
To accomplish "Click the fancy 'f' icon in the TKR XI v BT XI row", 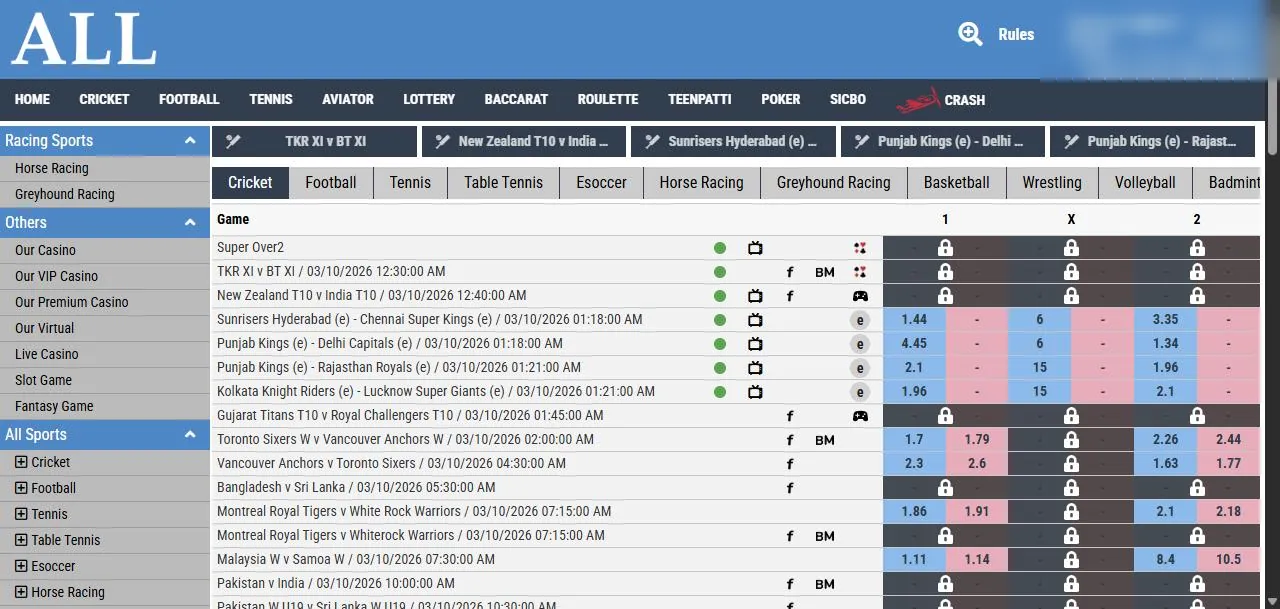I will coord(790,272).
